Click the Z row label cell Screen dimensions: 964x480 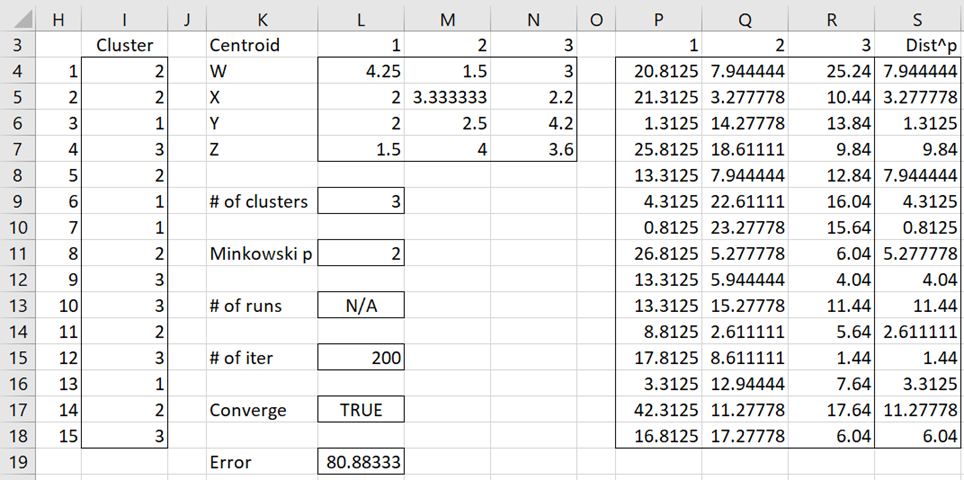click(260, 149)
